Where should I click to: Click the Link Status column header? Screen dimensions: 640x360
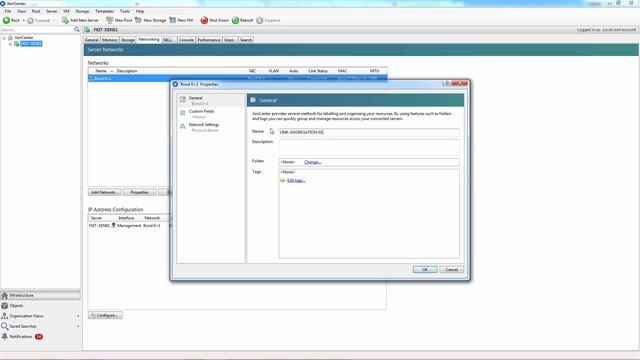318,71
